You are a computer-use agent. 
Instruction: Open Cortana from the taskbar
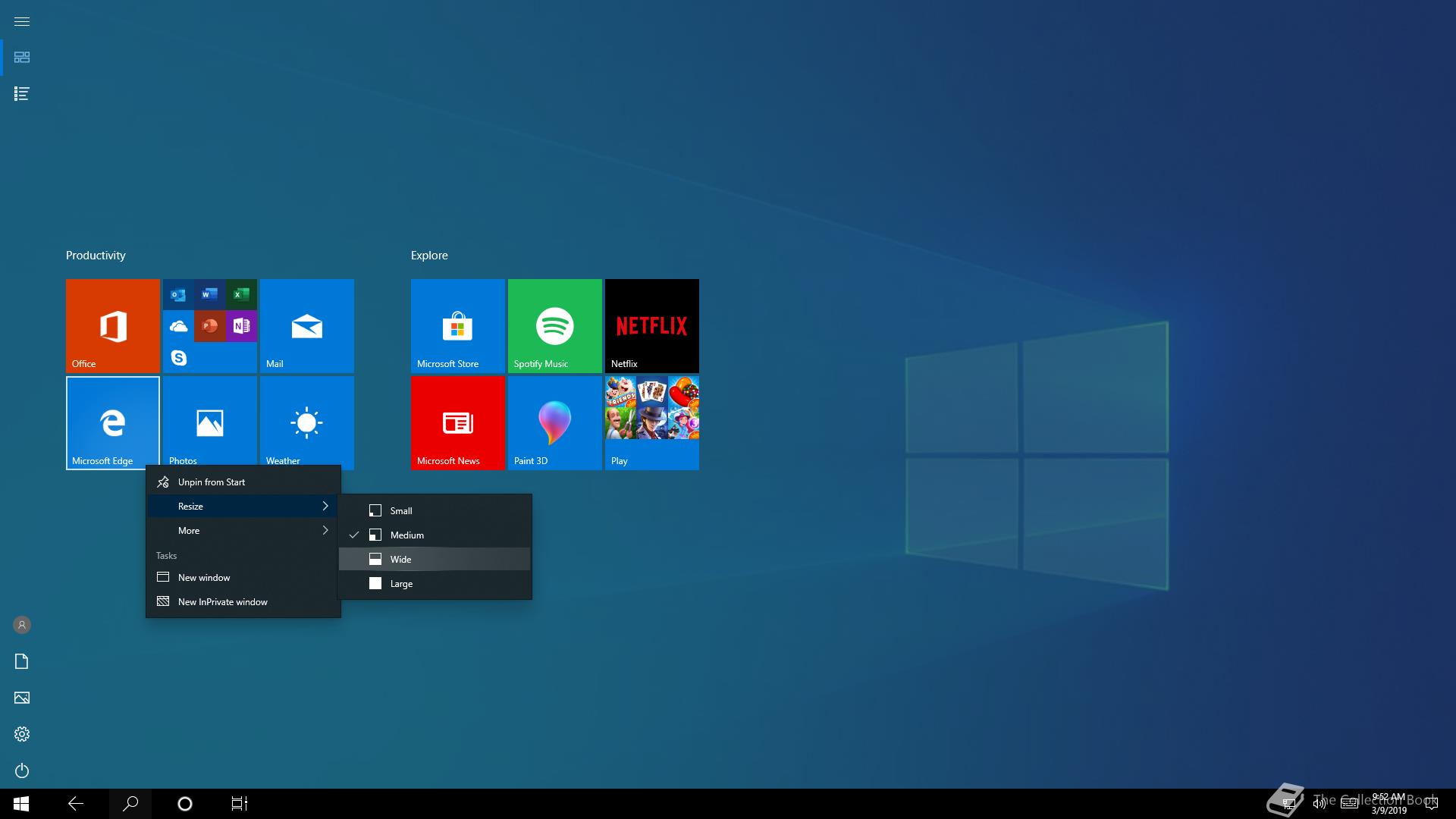click(185, 804)
